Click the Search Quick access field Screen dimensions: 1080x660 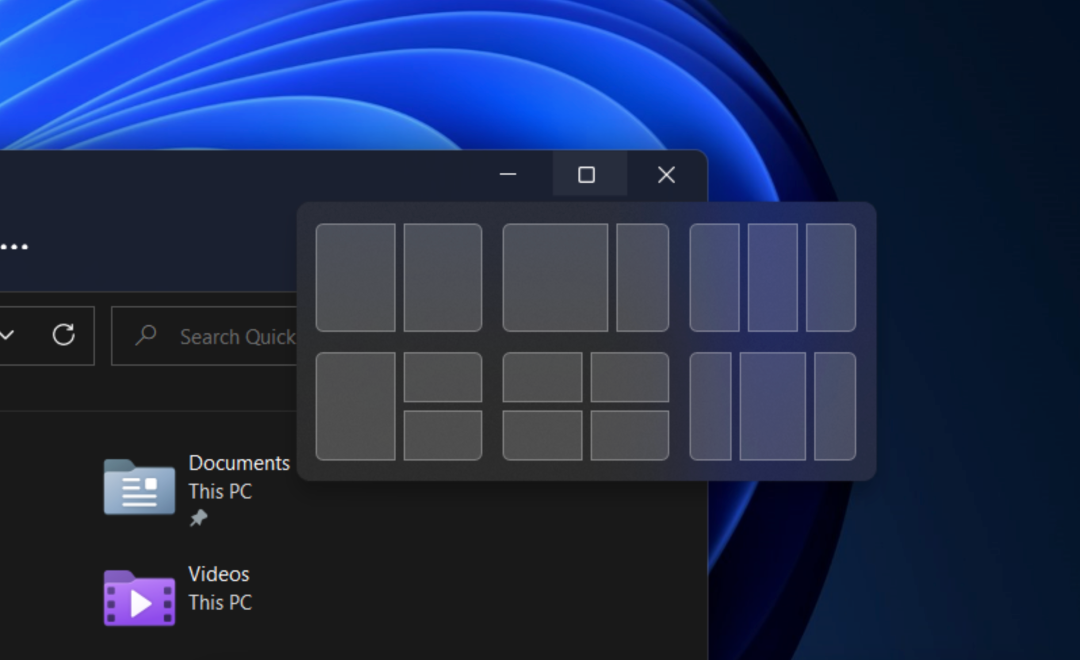pyautogui.click(x=205, y=336)
